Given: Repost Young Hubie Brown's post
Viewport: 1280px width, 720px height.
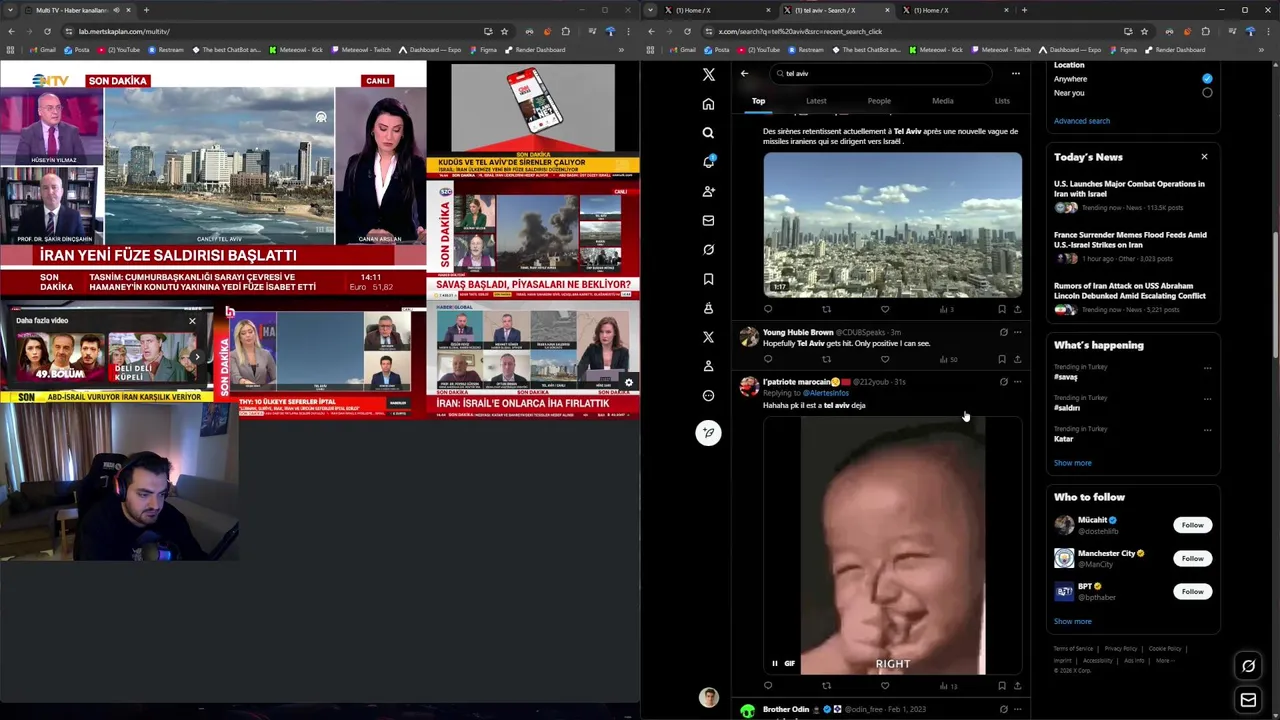Looking at the screenshot, I should point(826,359).
